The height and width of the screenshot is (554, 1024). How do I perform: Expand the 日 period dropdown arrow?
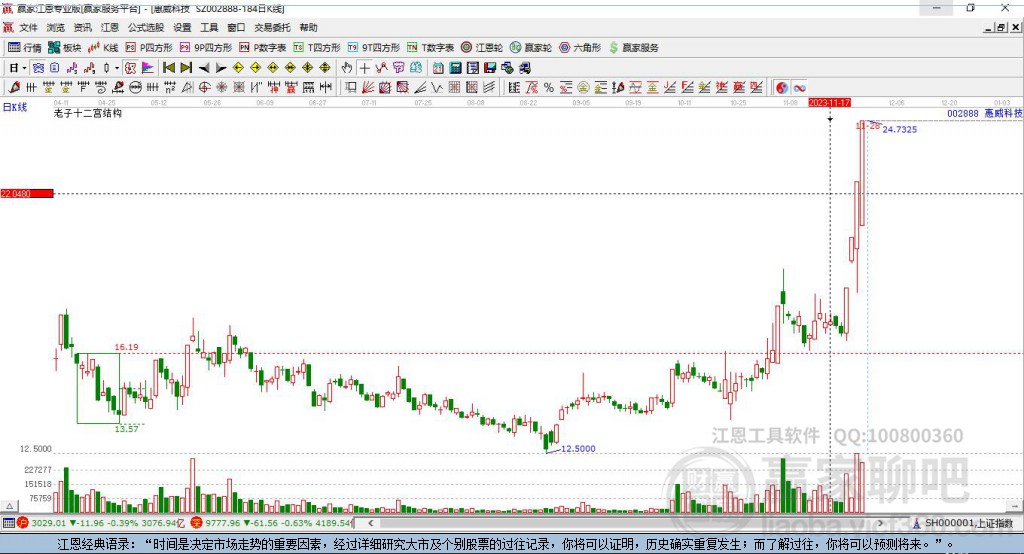tap(24, 68)
